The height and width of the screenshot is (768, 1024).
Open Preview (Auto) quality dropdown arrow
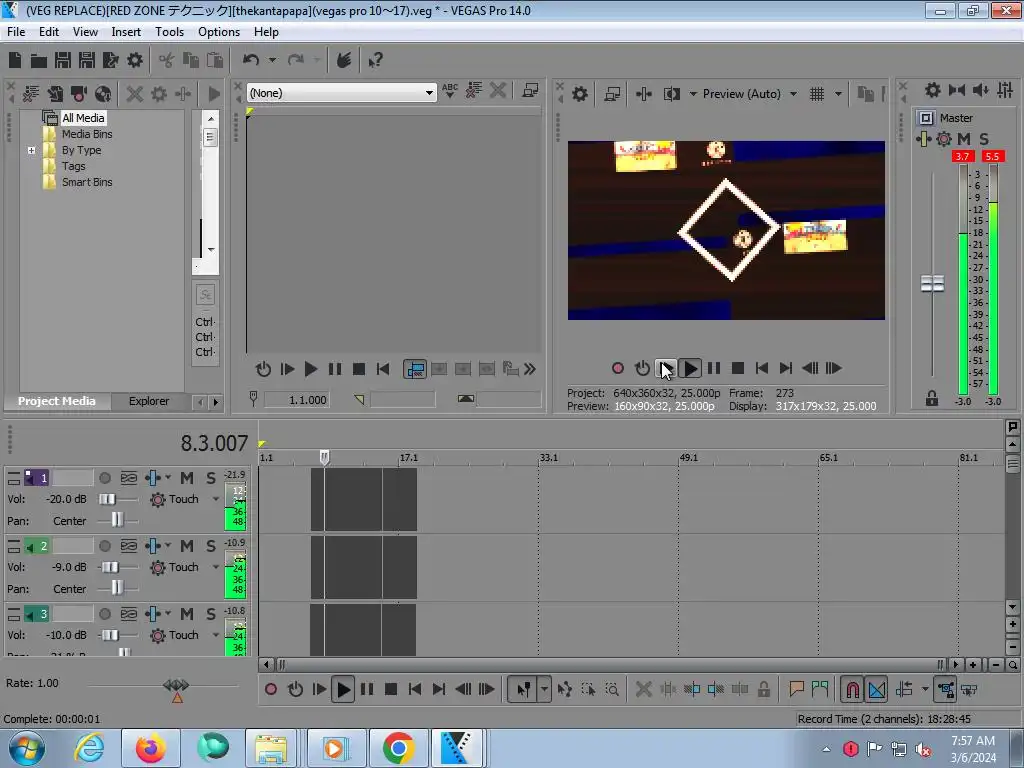point(793,94)
